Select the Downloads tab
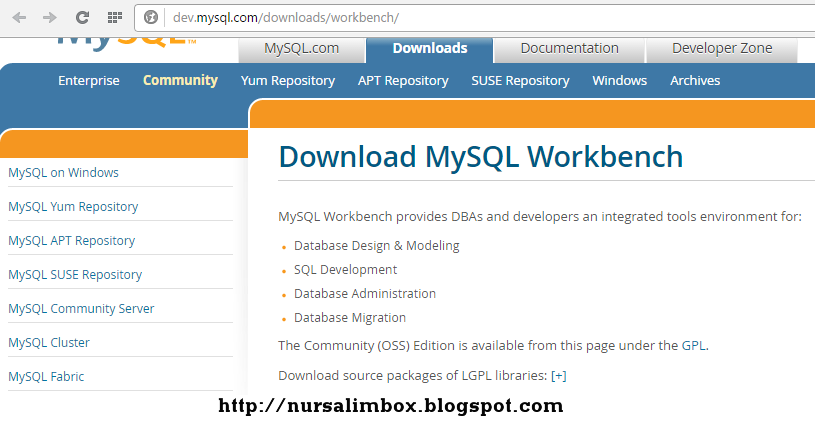Screen dimensions: 815x435 pyautogui.click(x=430, y=48)
